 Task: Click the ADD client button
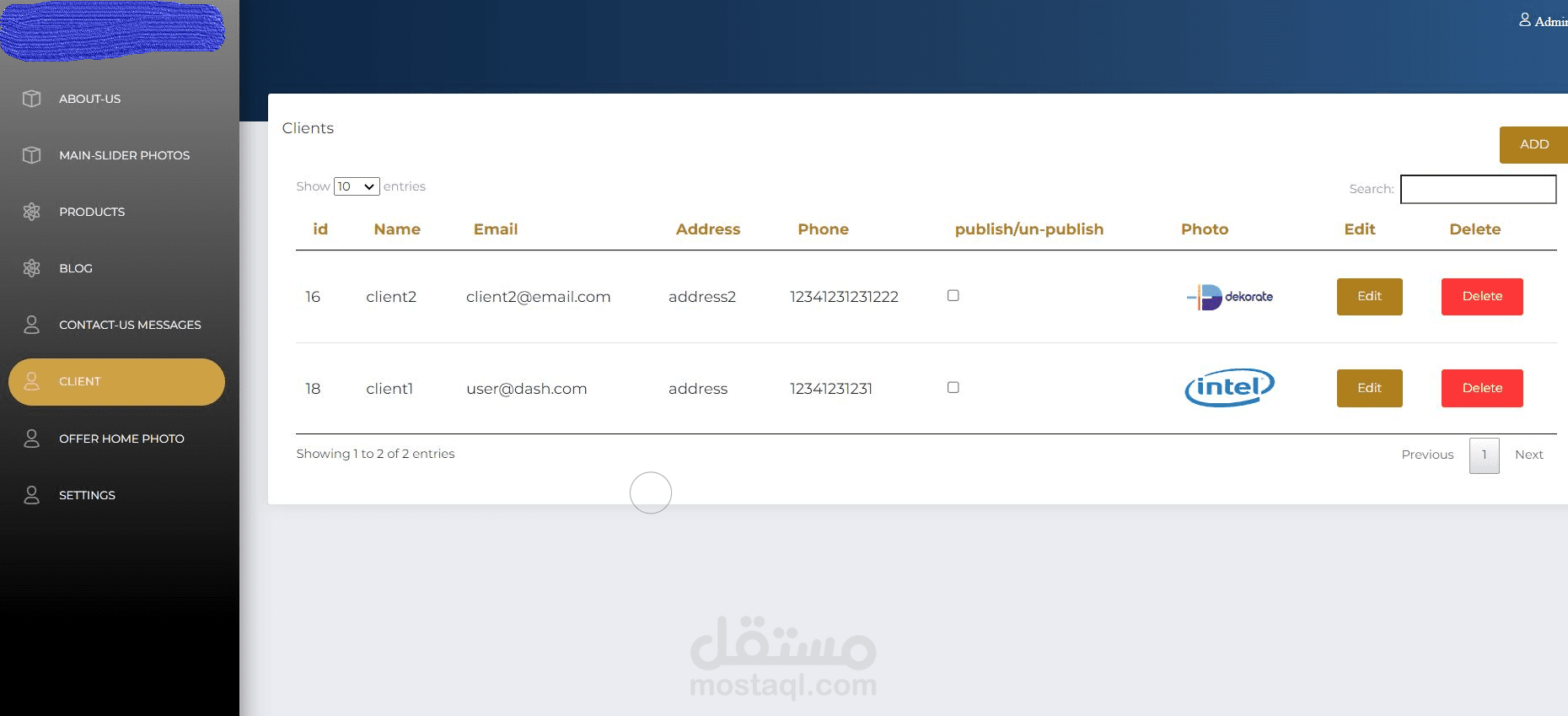[x=1533, y=144]
